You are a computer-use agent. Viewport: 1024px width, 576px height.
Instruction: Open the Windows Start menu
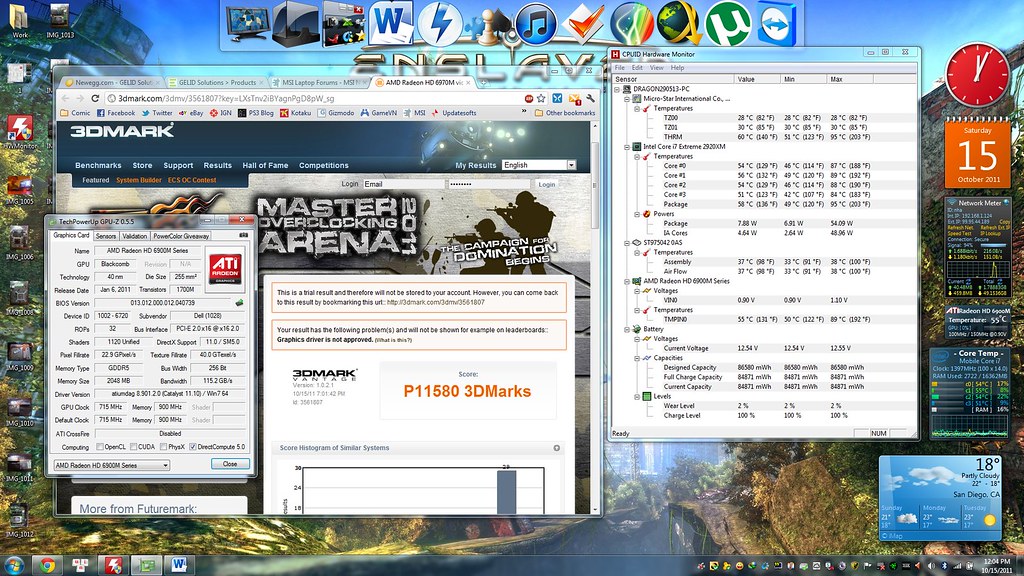pos(14,564)
